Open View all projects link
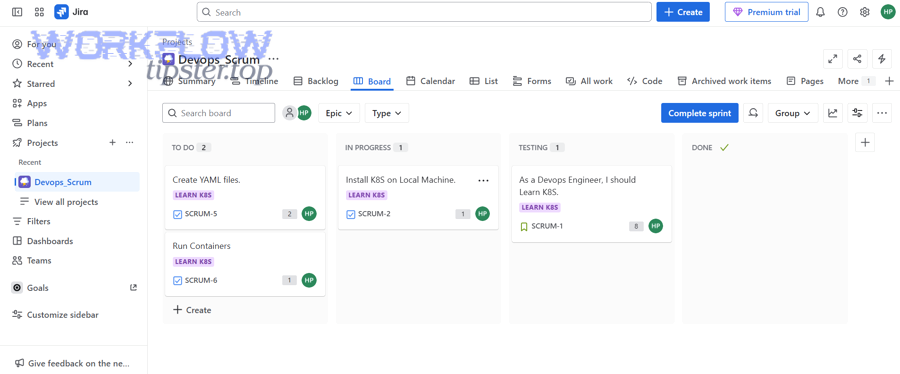Image resolution: width=900 pixels, height=374 pixels. pyautogui.click(x=66, y=202)
